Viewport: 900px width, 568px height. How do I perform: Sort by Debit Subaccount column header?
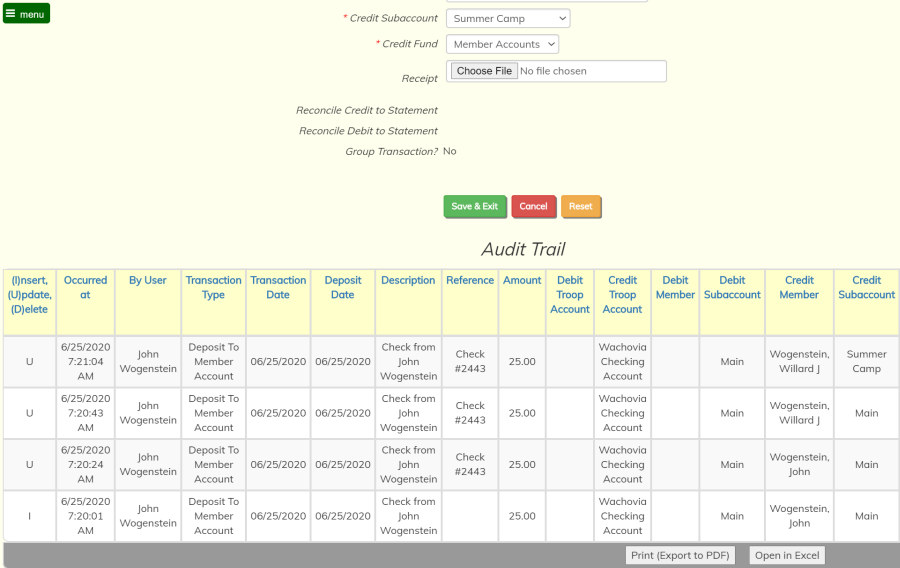pyautogui.click(x=732, y=287)
